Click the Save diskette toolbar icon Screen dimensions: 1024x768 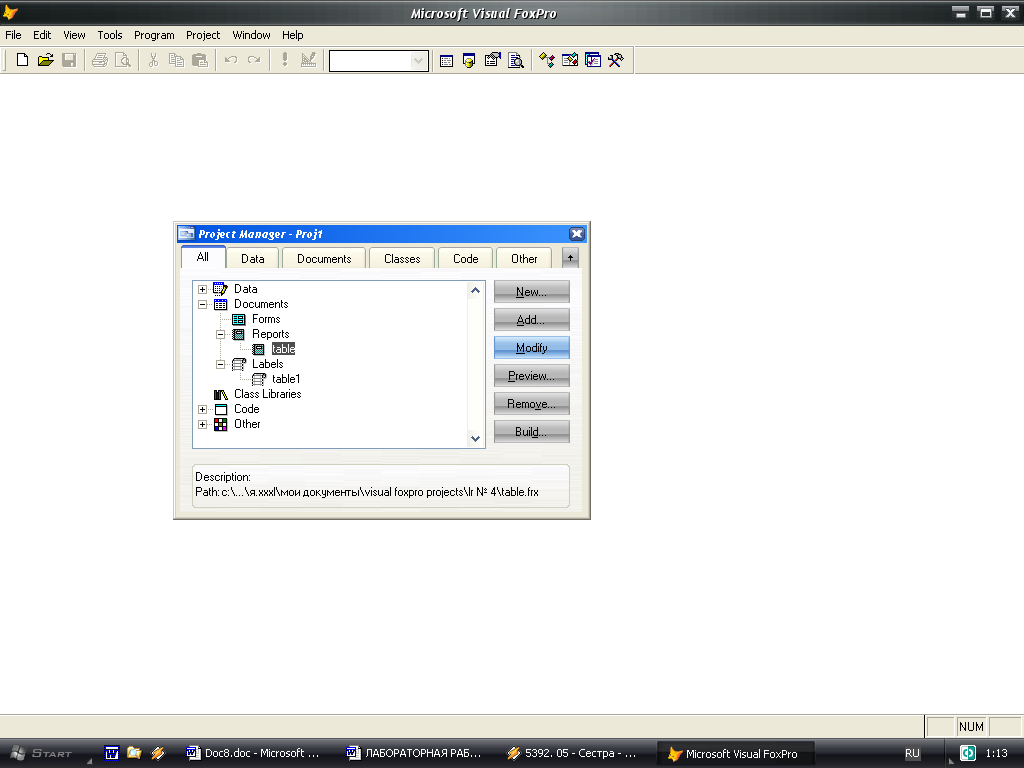[69, 60]
